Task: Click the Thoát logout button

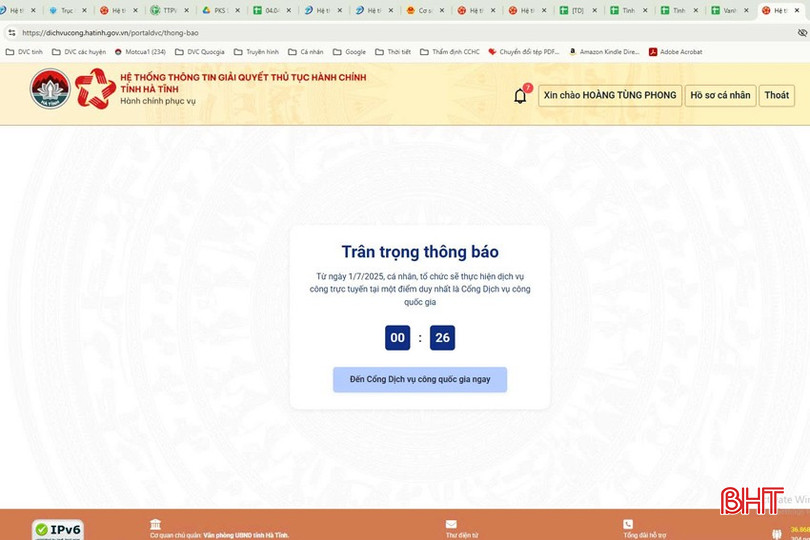Action: point(776,96)
